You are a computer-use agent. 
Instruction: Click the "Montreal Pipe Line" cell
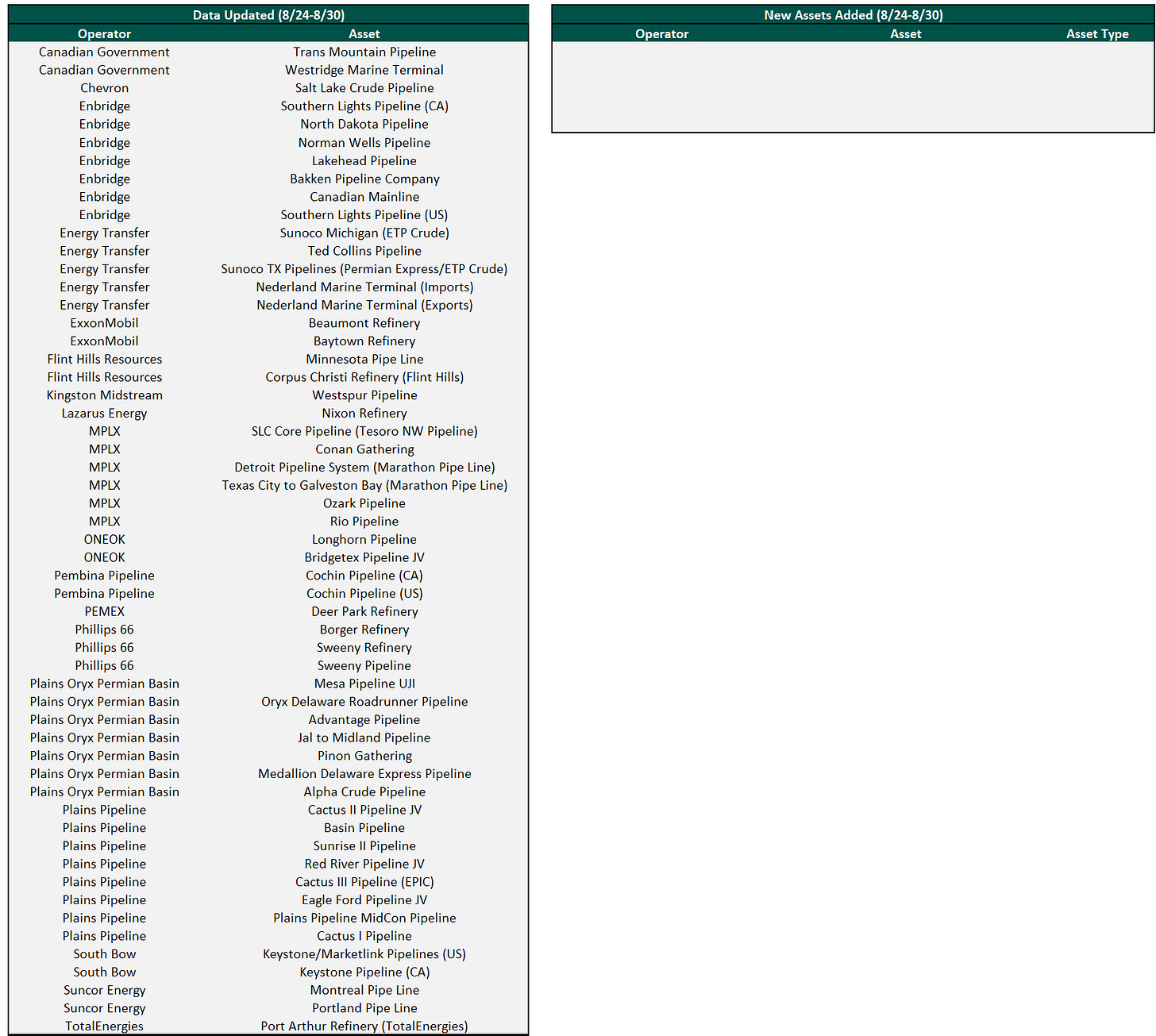pos(364,991)
